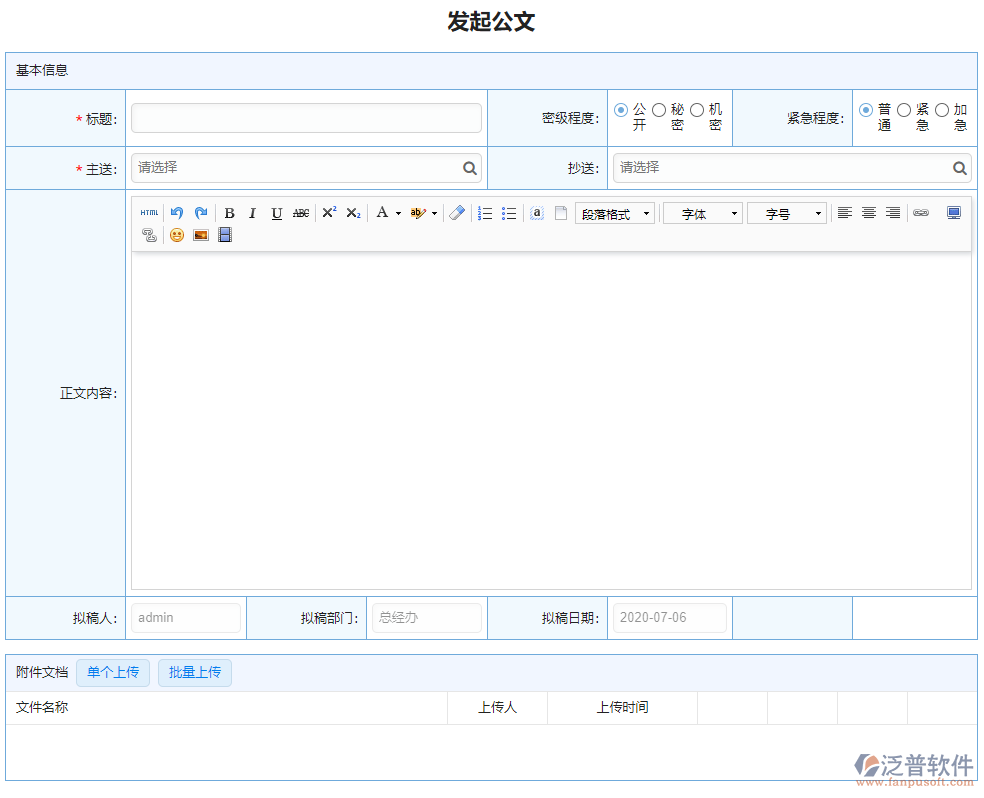Click the undo arrow icon
984x798 pixels.
coord(177,213)
